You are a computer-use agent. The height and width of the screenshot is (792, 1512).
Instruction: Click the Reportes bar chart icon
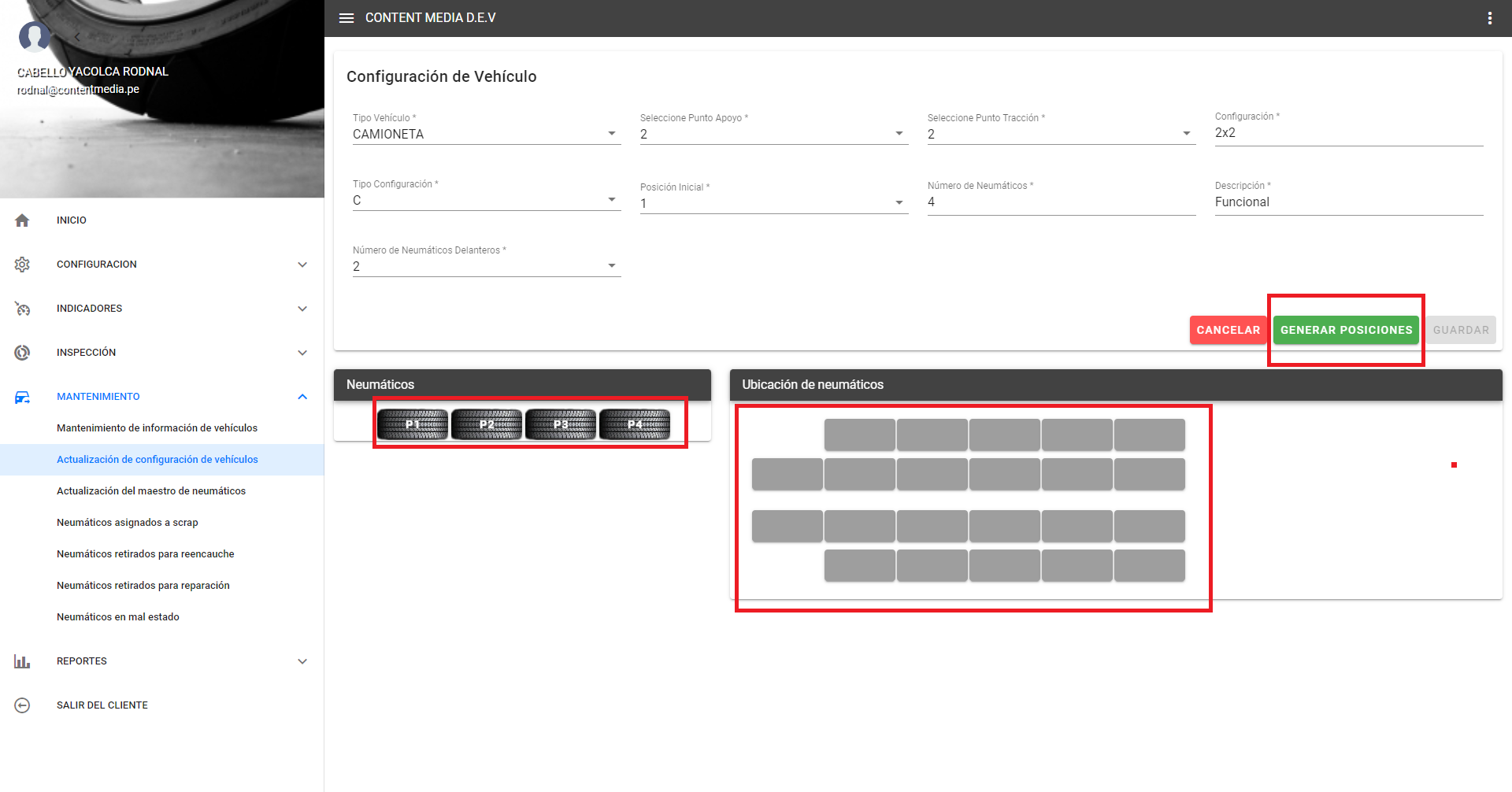[22, 661]
